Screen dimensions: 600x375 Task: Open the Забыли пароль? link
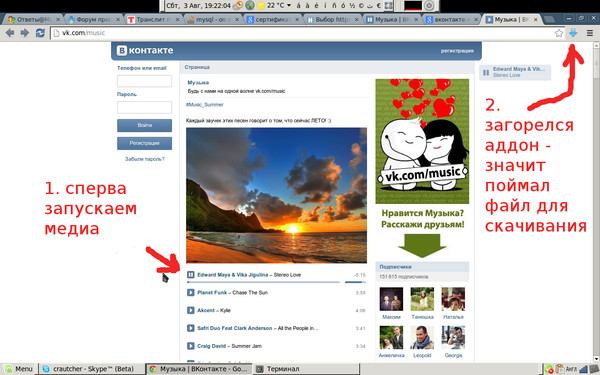point(145,159)
